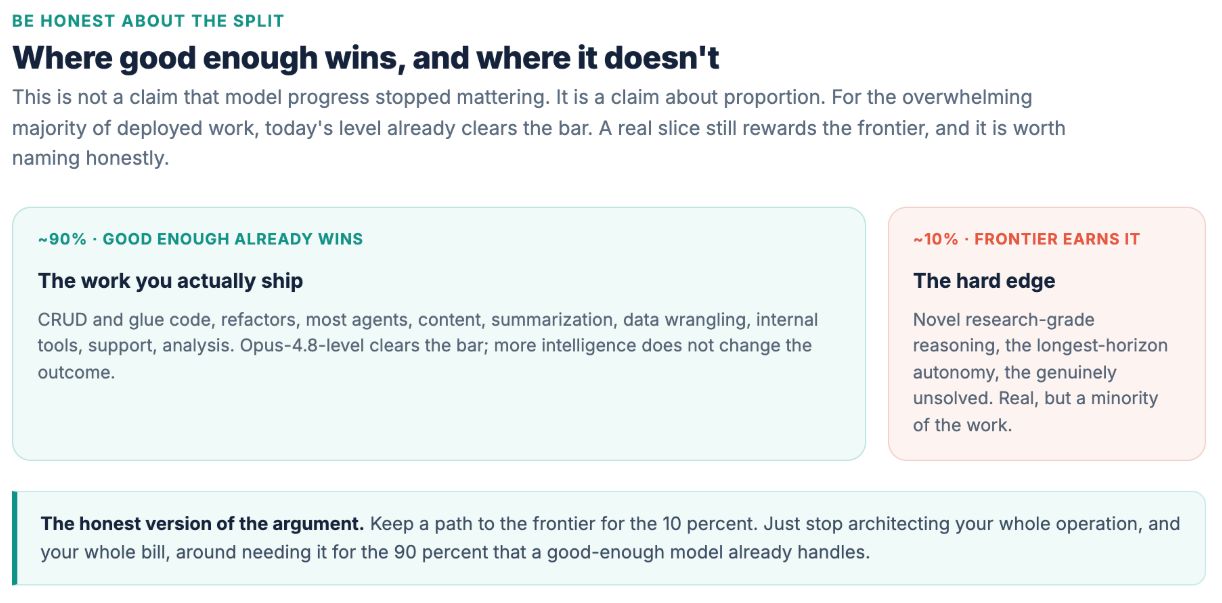Screen dimensions: 1222x603
Task: Select the '~10% · Frontier earns it' label
Action: pyautogui.click(x=1026, y=239)
